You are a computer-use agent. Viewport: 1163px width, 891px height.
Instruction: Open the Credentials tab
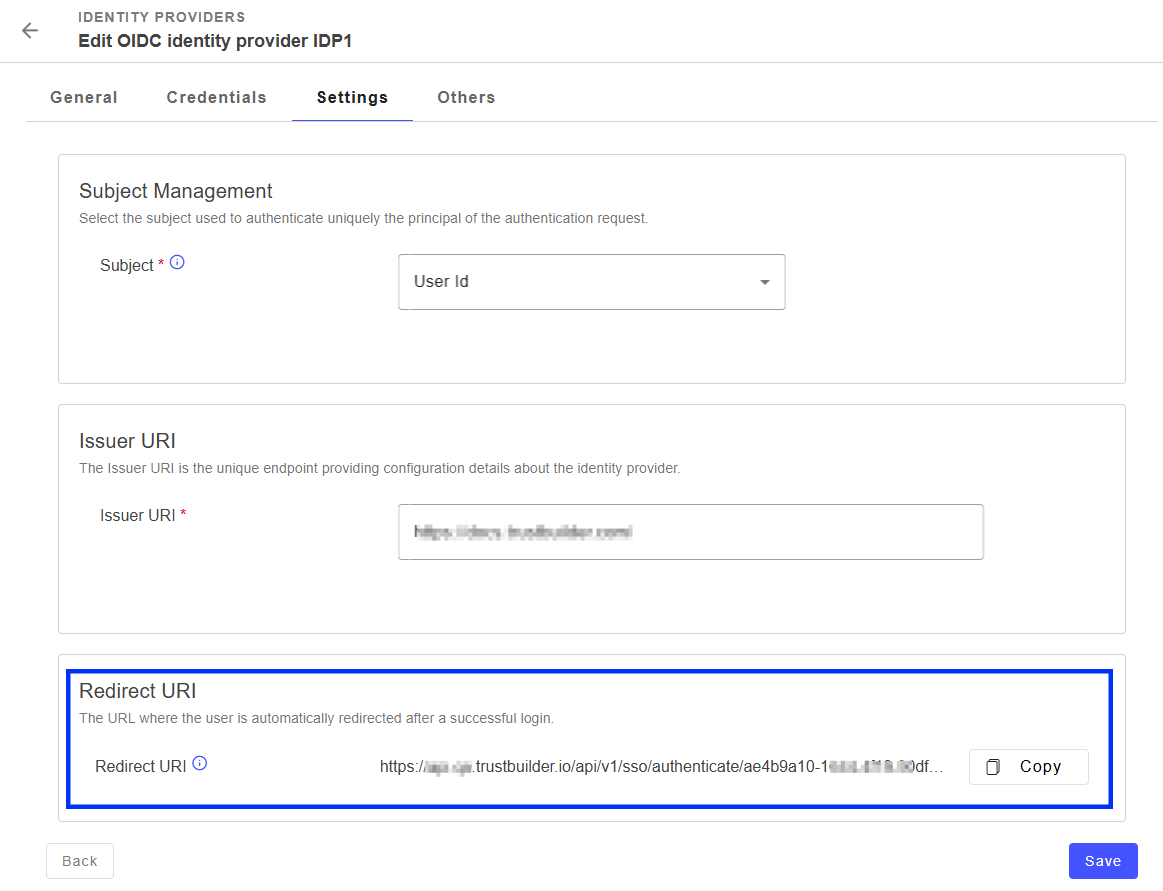pyautogui.click(x=216, y=97)
